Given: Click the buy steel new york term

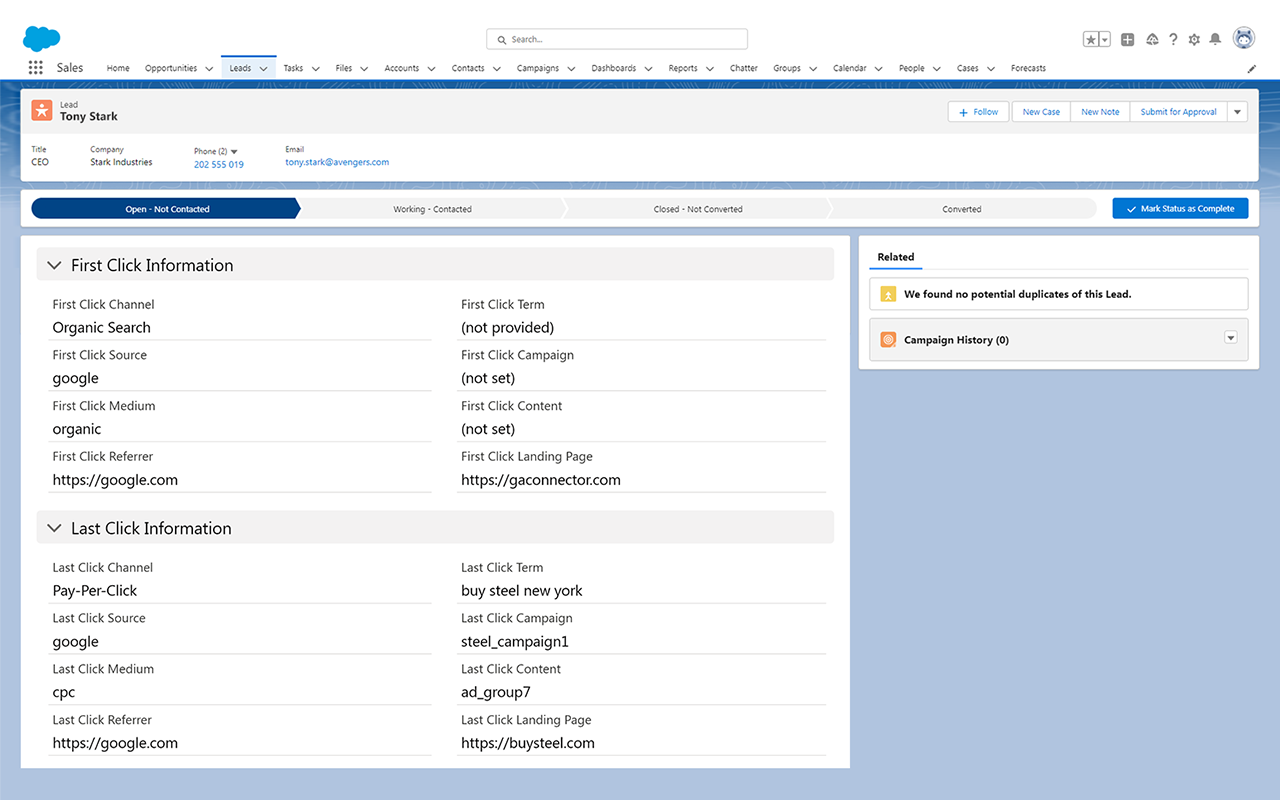Looking at the screenshot, I should 522,591.
